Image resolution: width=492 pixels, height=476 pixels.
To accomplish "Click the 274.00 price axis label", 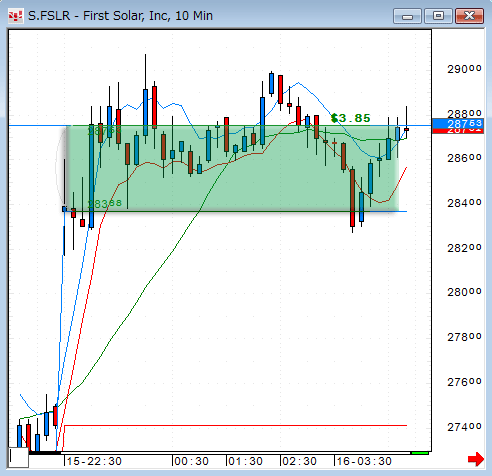I will [464, 427].
